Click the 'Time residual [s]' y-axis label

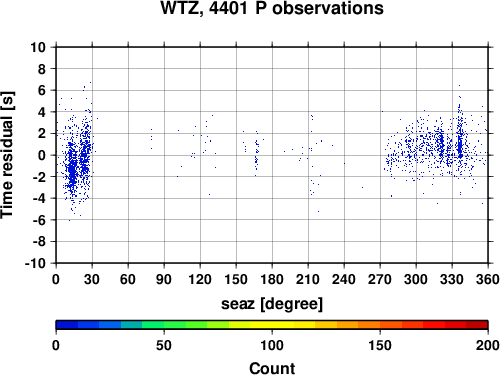(x=8, y=155)
